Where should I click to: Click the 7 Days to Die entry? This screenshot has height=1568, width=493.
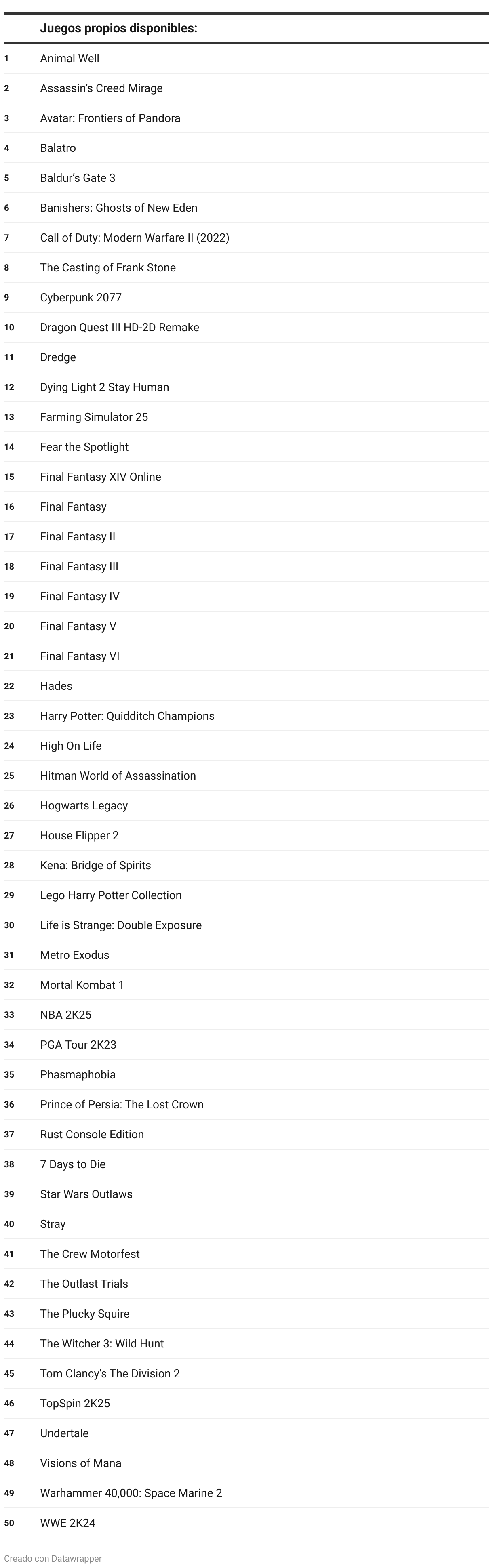pos(73,1164)
